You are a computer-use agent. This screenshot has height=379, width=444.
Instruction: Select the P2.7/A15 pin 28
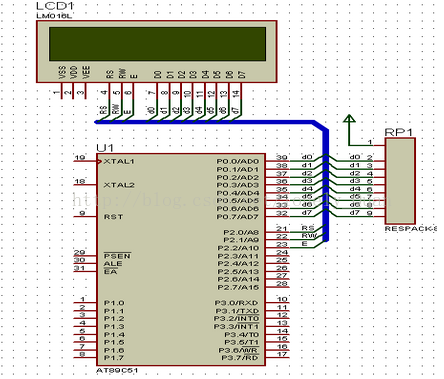coord(278,287)
